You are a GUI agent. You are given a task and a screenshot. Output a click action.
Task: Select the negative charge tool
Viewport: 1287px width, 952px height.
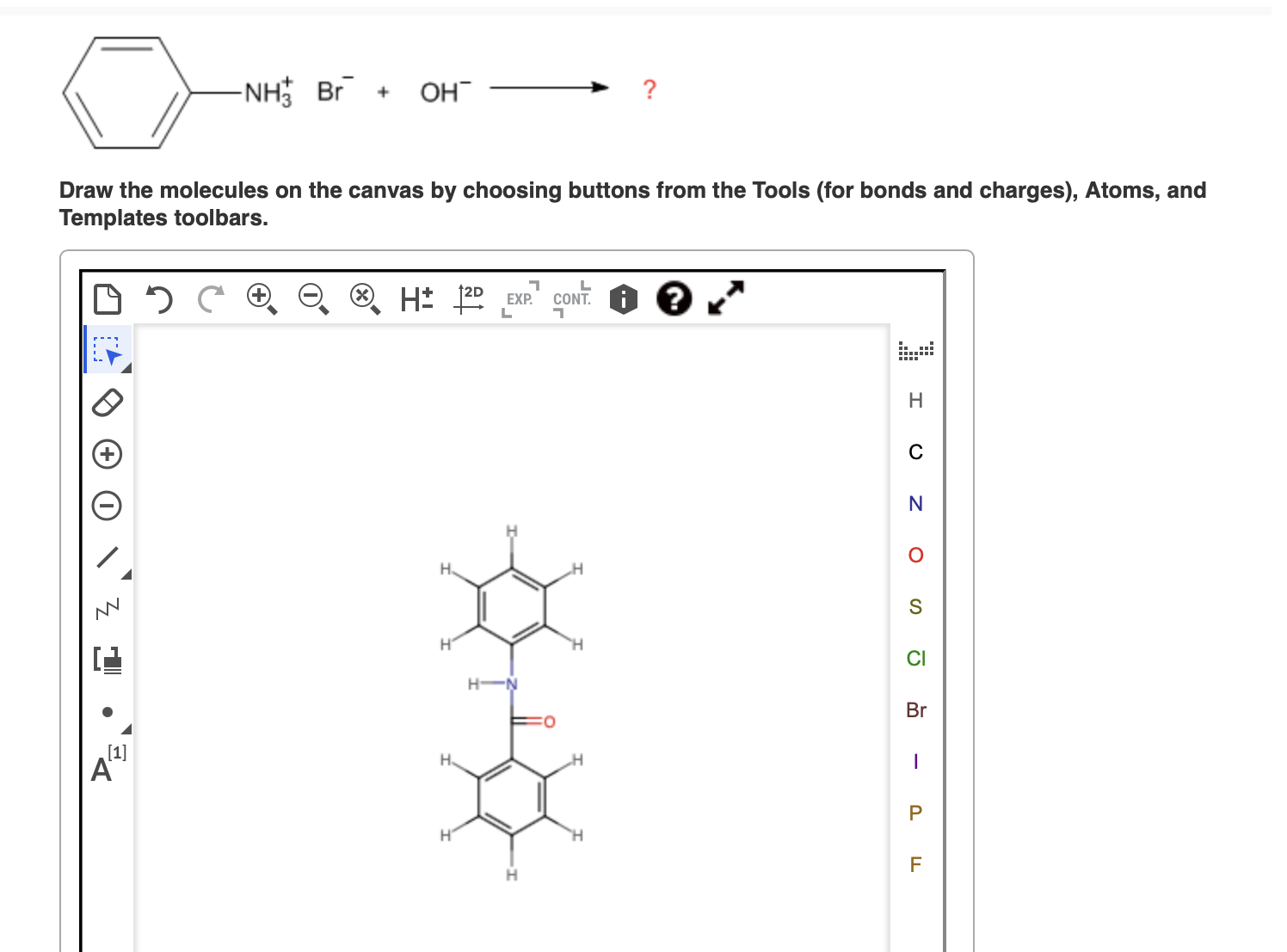click(x=107, y=507)
